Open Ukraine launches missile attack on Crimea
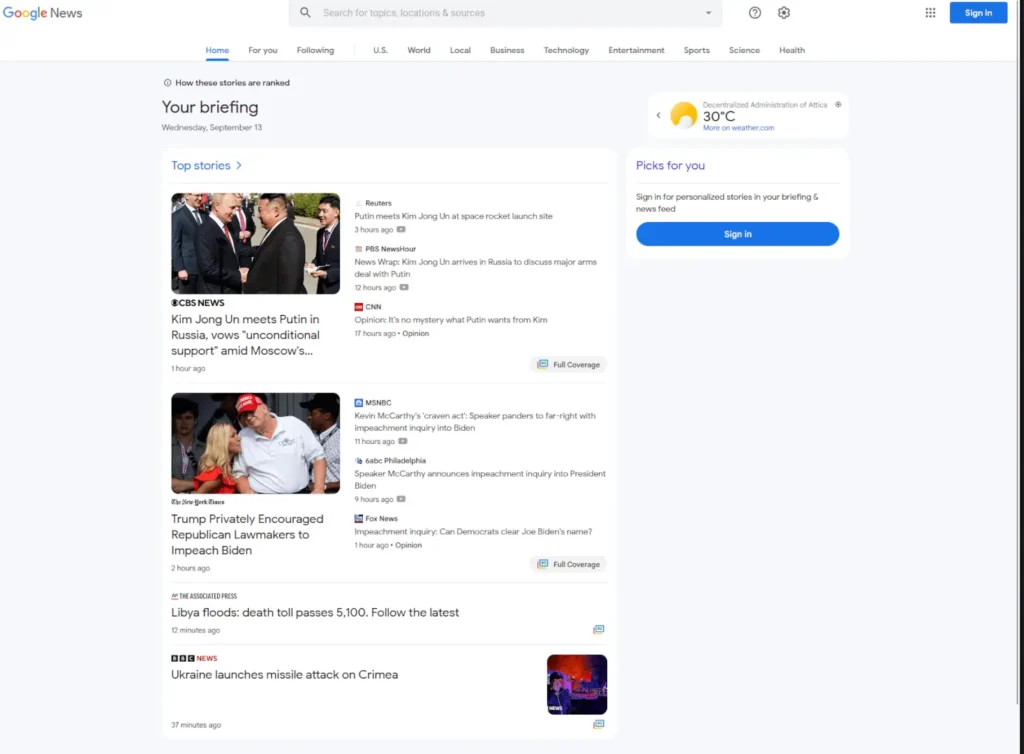This screenshot has height=754, width=1024. click(284, 675)
